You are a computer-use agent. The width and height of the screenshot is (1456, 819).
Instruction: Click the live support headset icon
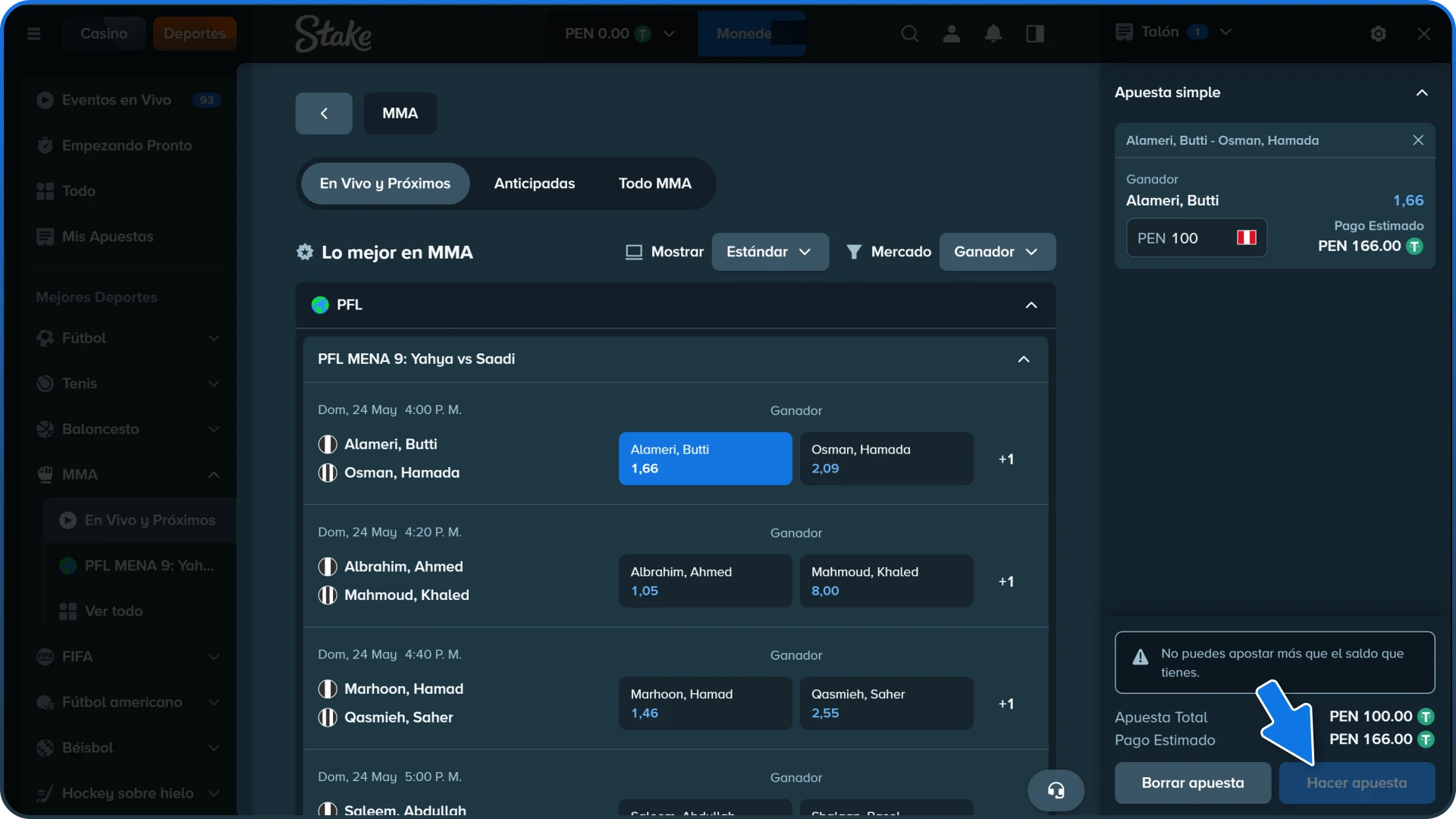coord(1056,790)
